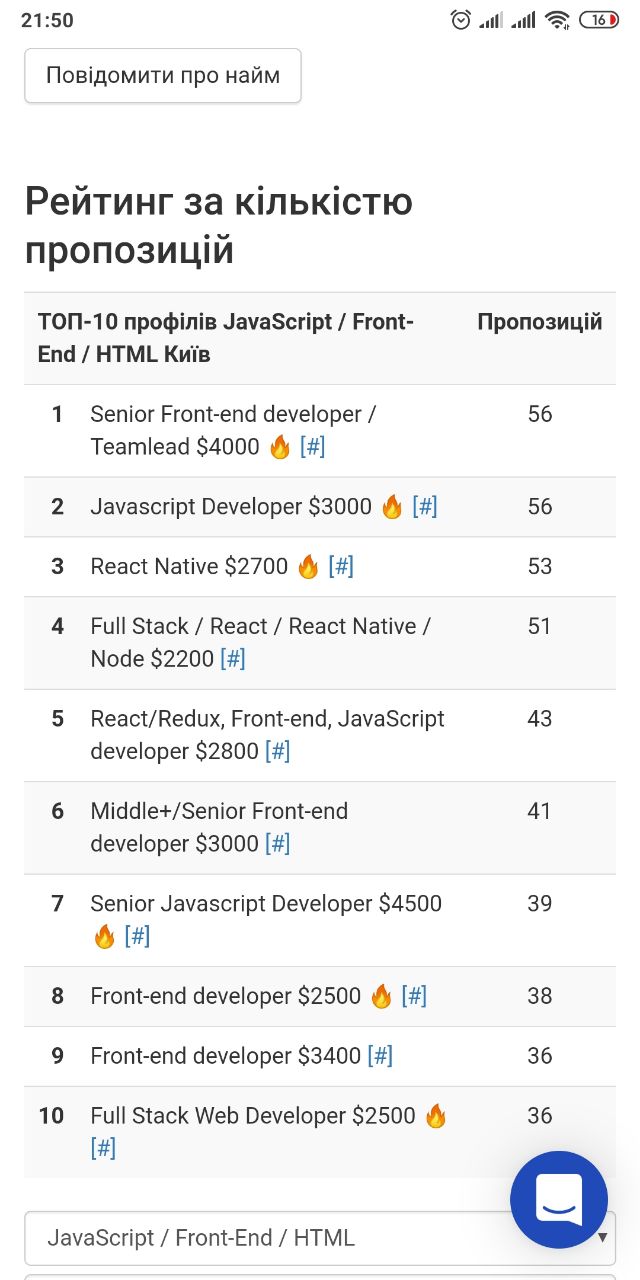The height and width of the screenshot is (1280, 640).
Task: Open [#] link for Full Stack Web Developer
Action: (103, 1148)
